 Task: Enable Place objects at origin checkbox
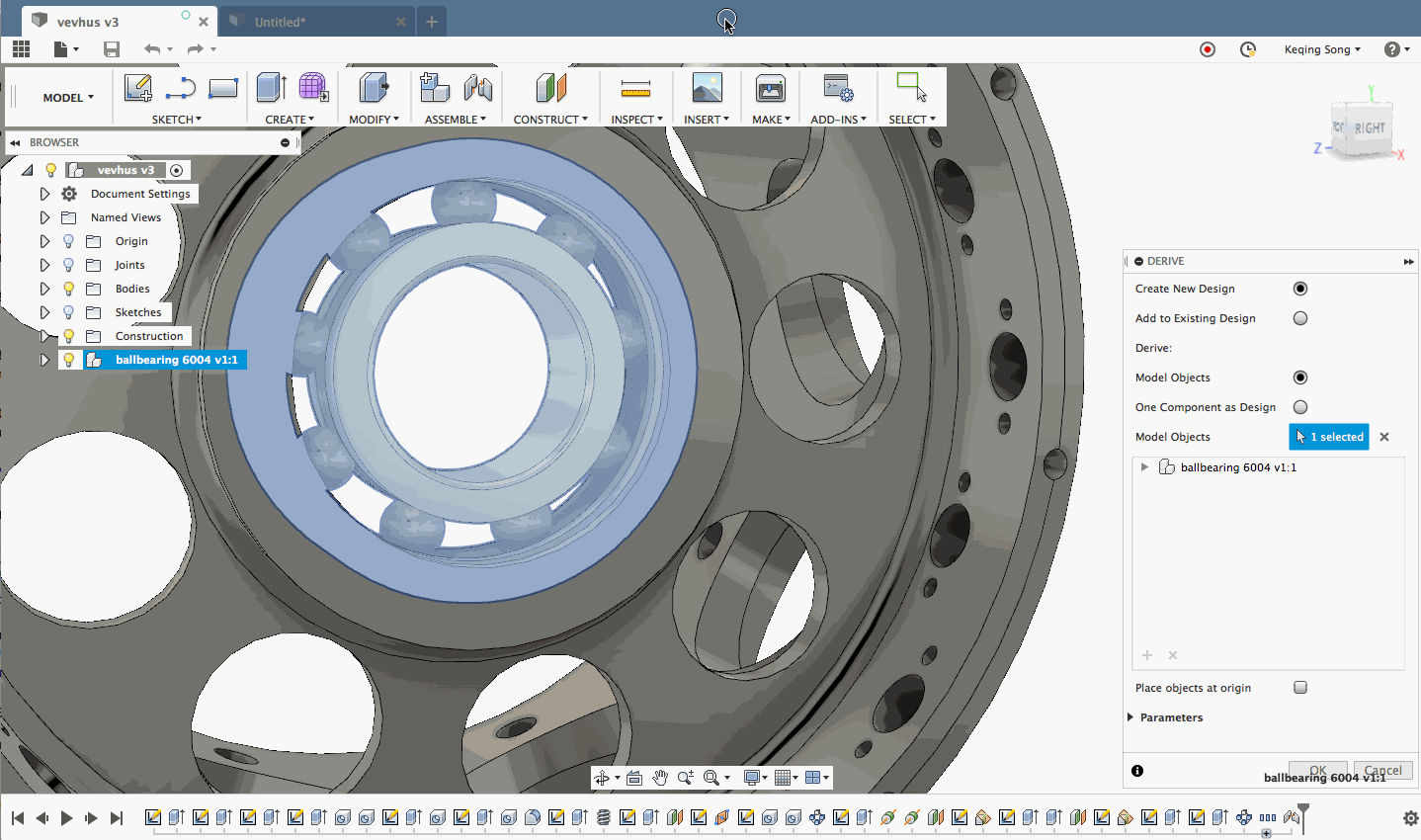pyautogui.click(x=1300, y=688)
